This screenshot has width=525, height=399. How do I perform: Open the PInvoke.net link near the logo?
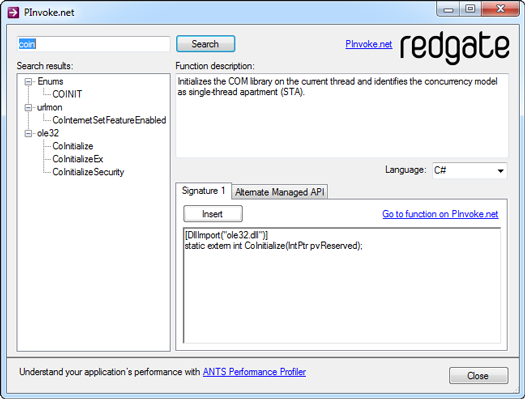coord(369,44)
